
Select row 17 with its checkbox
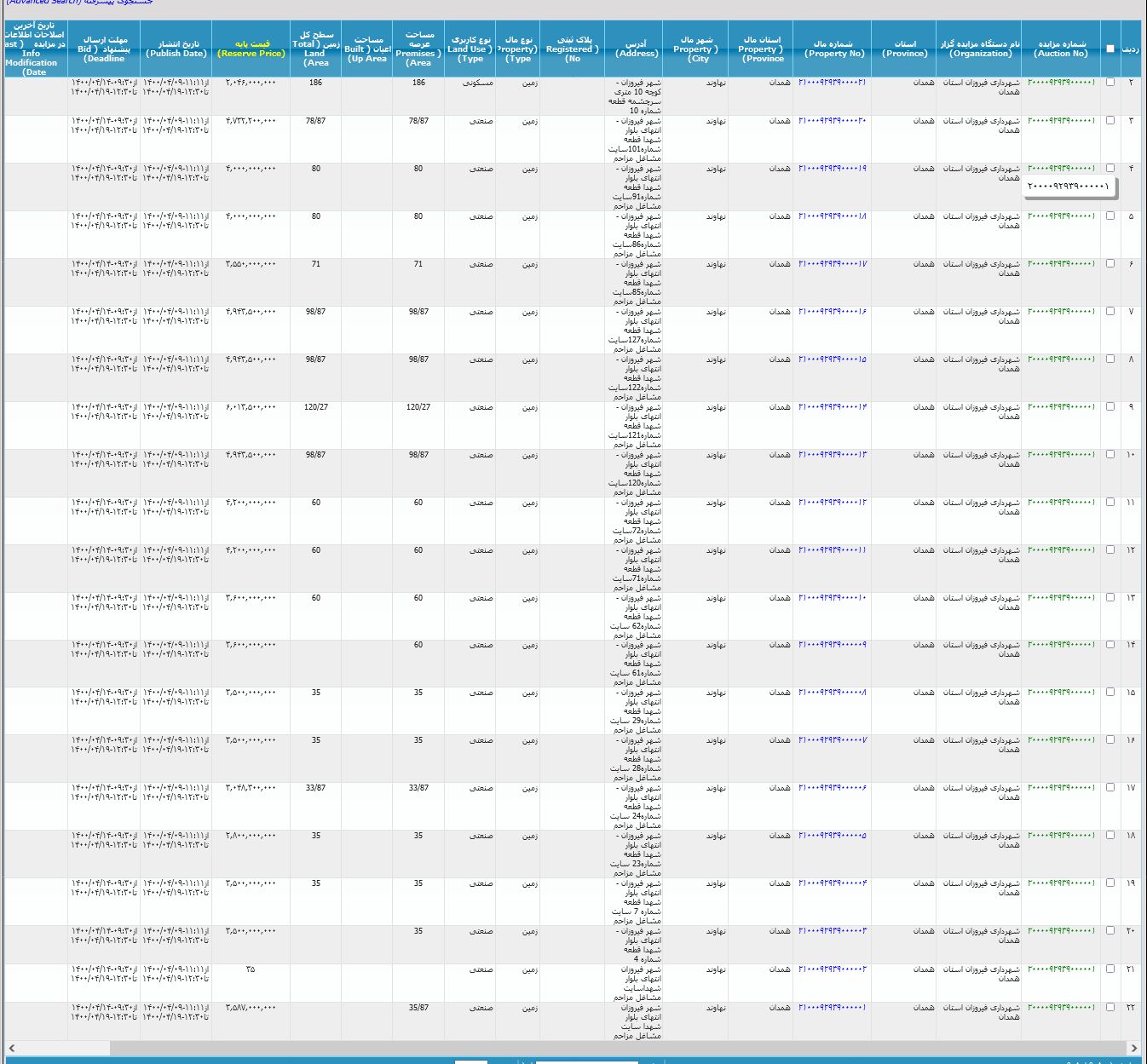1110,788
